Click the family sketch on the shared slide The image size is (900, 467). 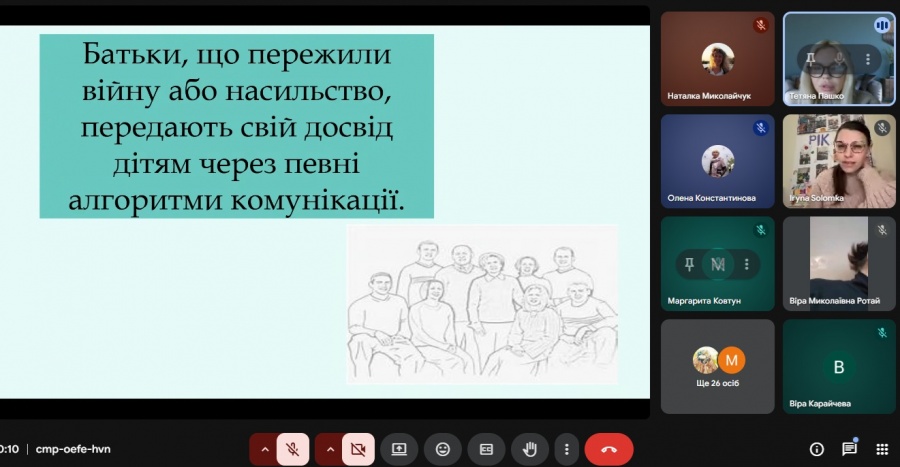click(482, 304)
